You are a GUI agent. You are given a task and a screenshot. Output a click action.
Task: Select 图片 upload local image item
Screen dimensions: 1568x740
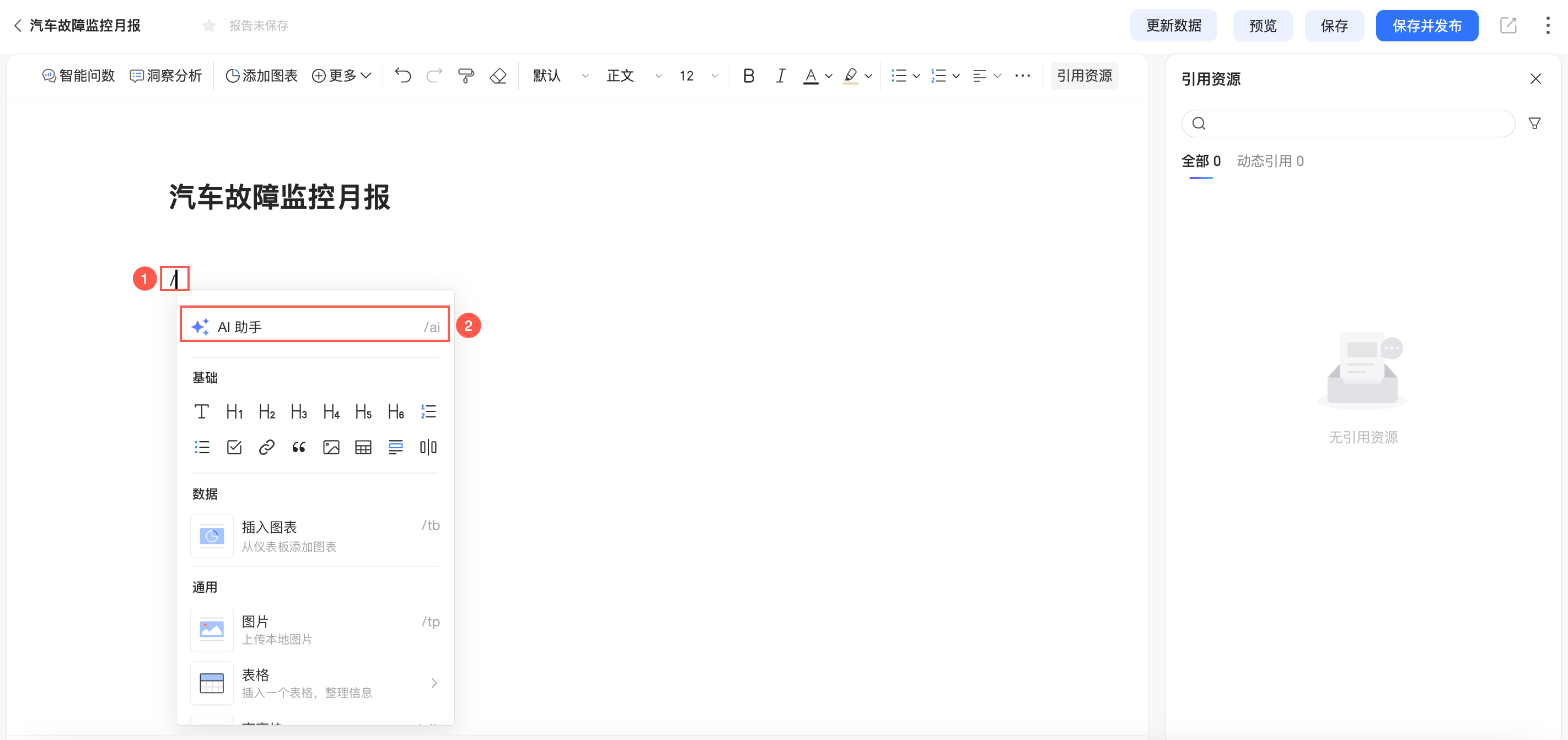click(x=315, y=629)
